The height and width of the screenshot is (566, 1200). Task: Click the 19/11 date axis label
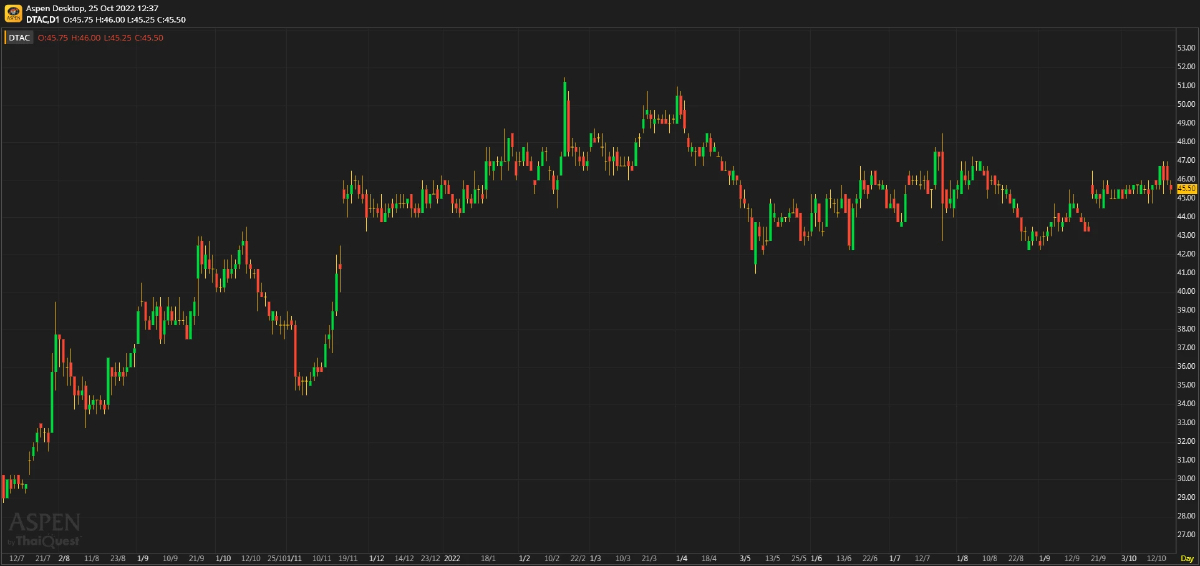(348, 557)
